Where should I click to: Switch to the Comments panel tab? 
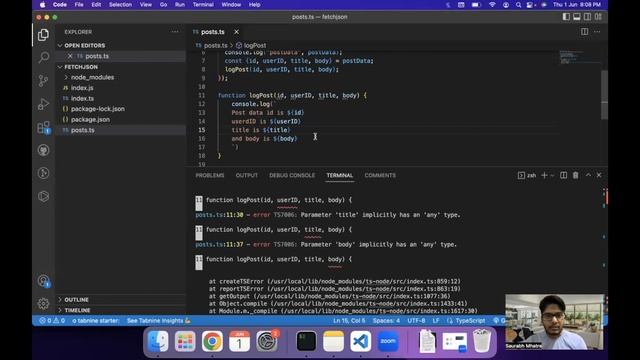tap(380, 175)
